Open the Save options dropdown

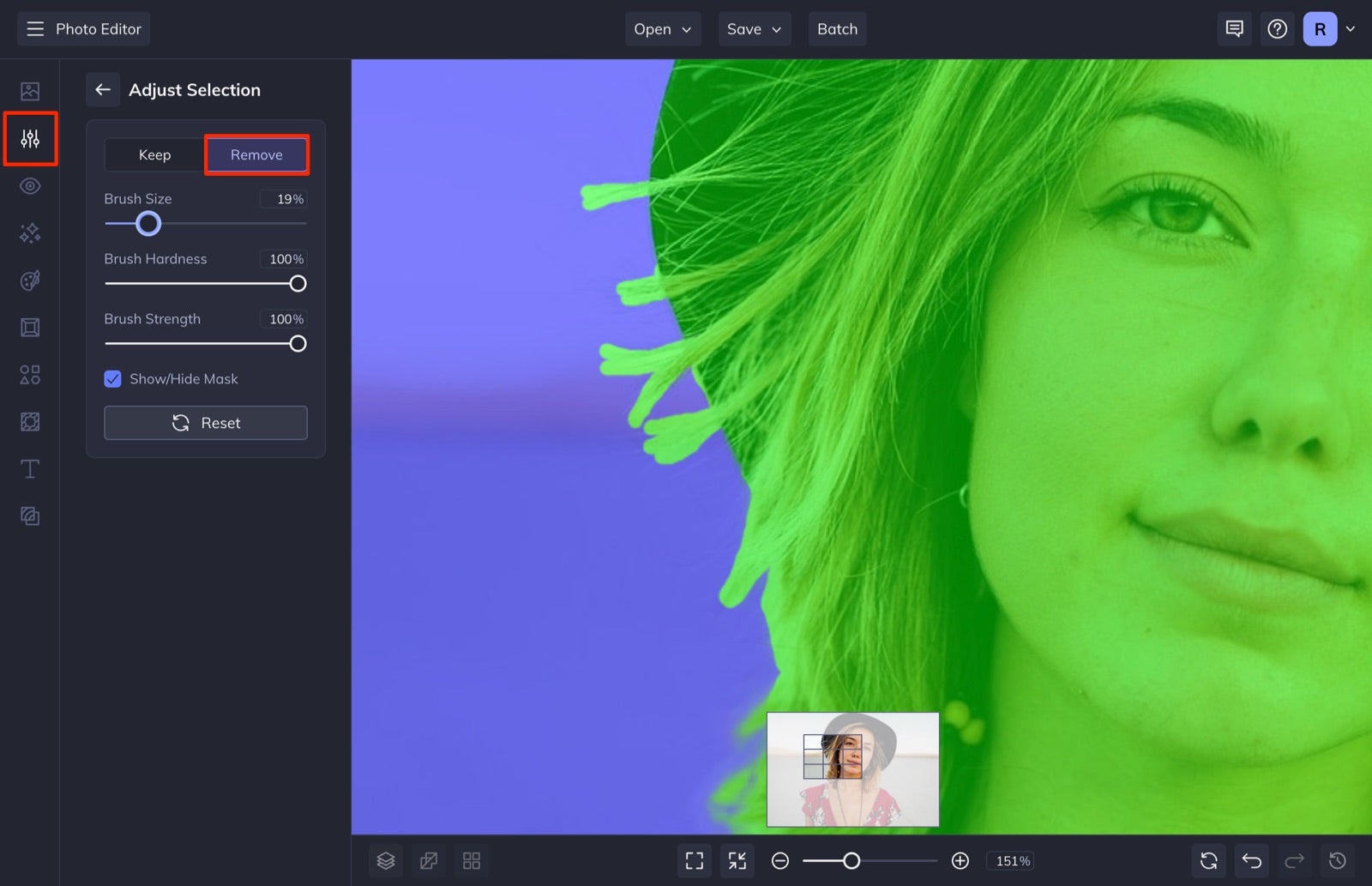754,28
